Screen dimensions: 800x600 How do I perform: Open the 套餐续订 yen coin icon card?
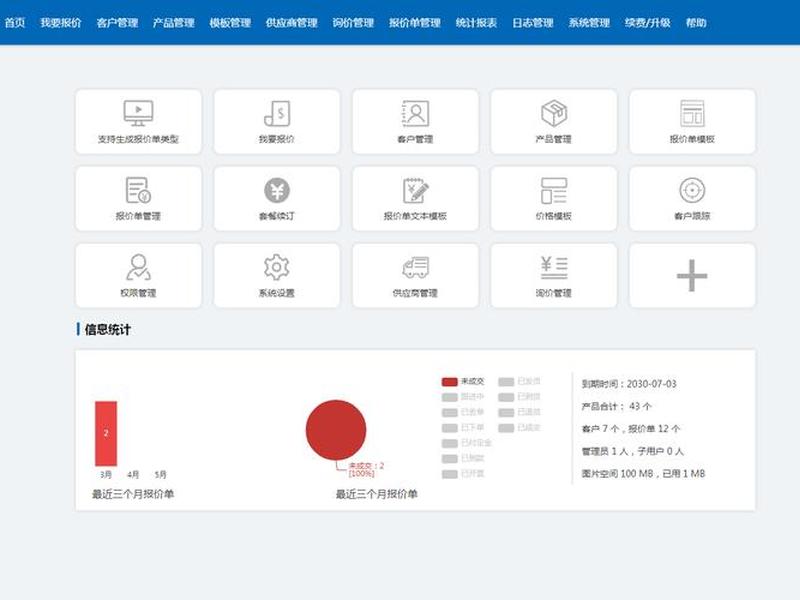(x=277, y=199)
